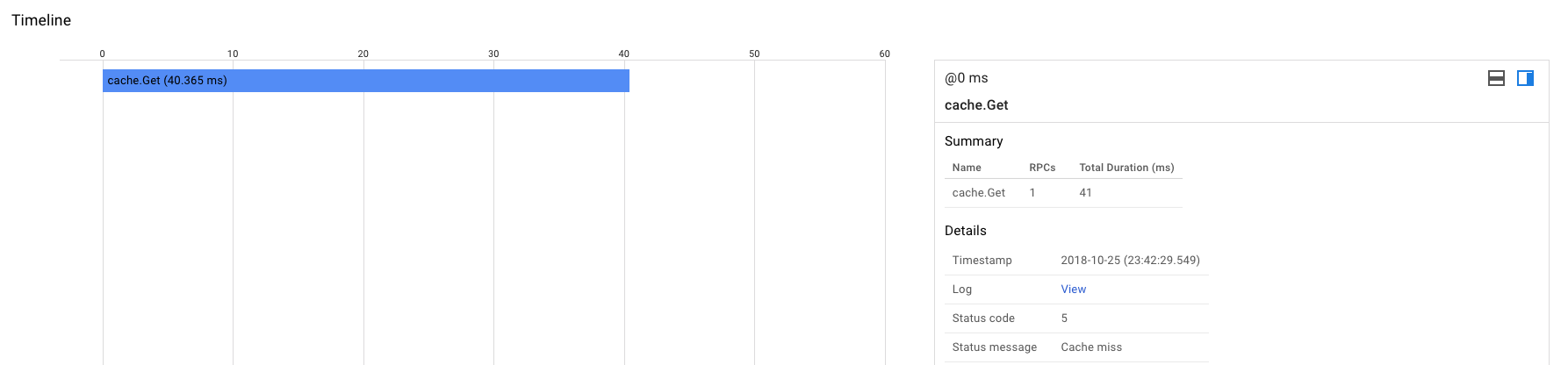The width and height of the screenshot is (1568, 365).
Task: Select the cache.Get row in Summary table
Action: point(979,193)
